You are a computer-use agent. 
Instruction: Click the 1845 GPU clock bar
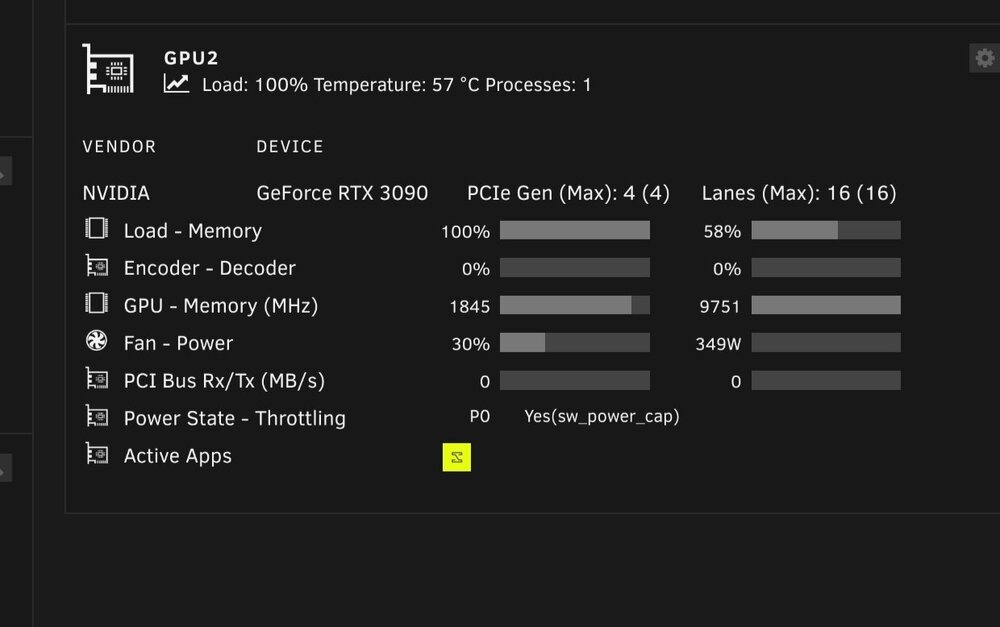point(575,305)
